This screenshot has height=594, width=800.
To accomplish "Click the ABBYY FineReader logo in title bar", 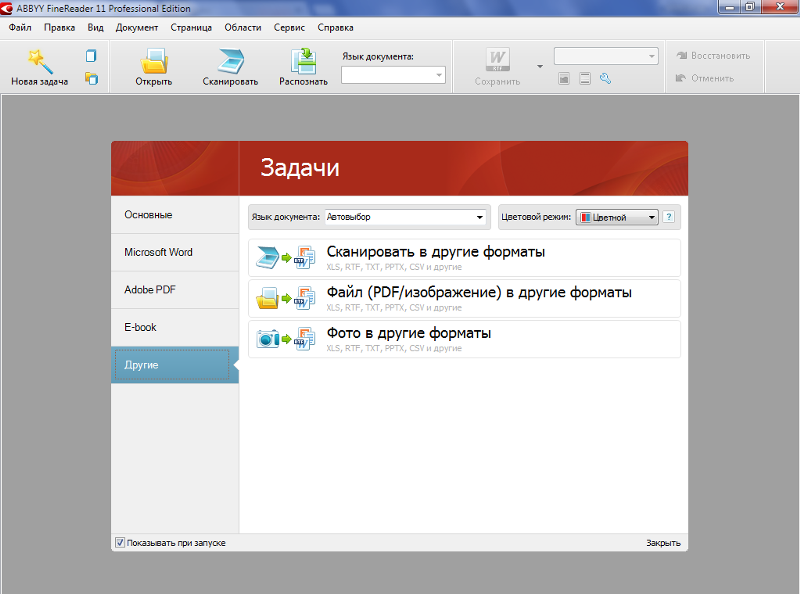I will tap(7, 8).
